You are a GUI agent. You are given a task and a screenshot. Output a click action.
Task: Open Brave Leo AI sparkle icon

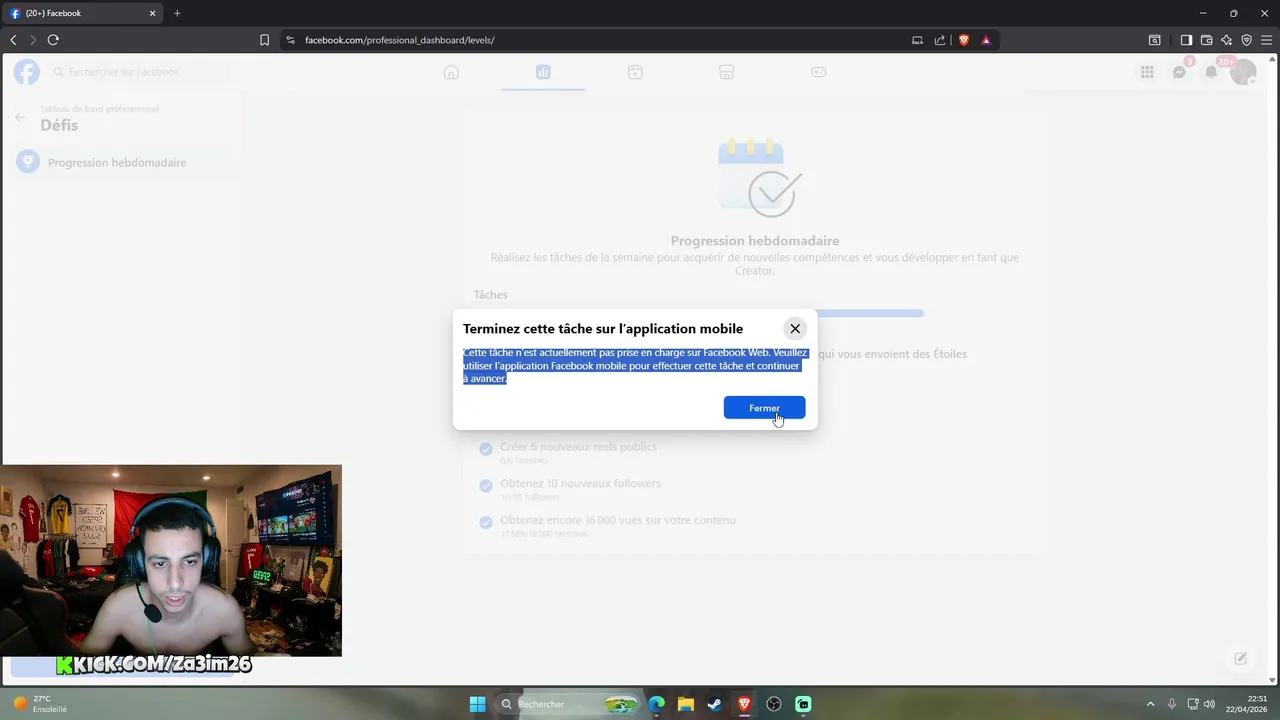point(1226,40)
